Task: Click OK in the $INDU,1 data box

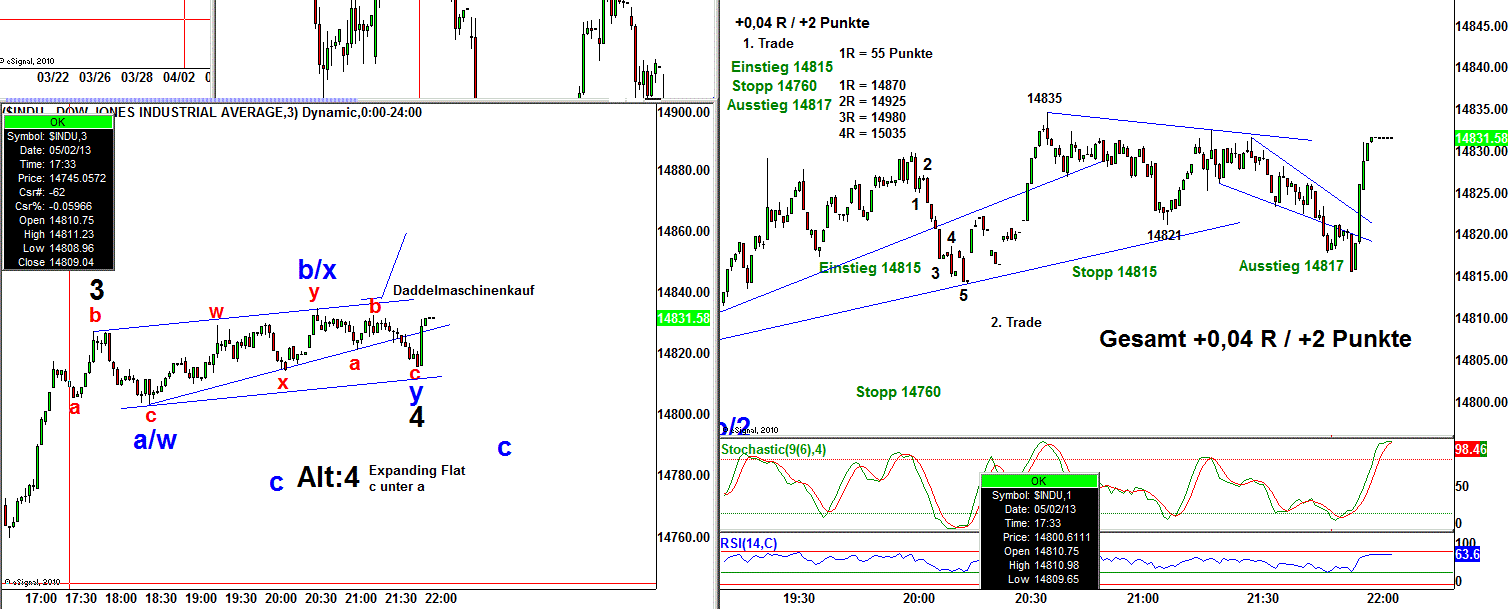Action: coord(1039,481)
